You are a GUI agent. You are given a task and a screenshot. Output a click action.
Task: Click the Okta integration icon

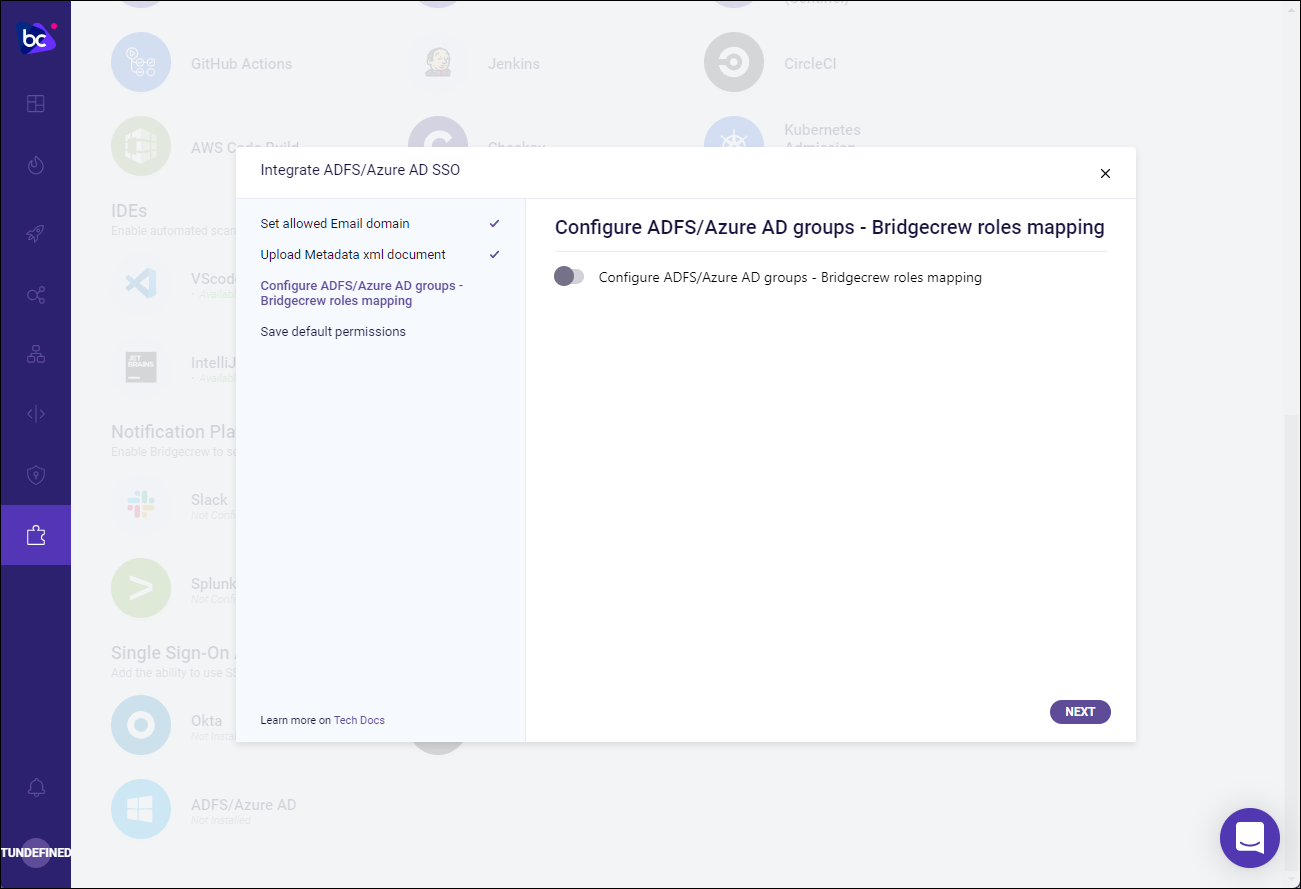pyautogui.click(x=141, y=725)
